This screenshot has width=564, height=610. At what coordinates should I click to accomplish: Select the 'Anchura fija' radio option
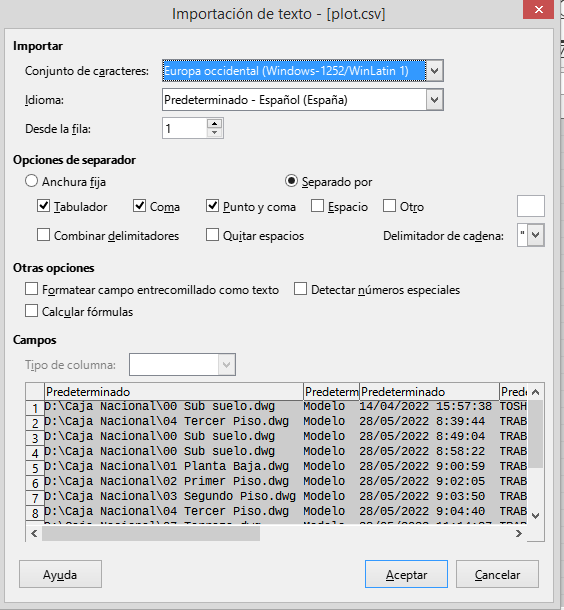pos(32,181)
